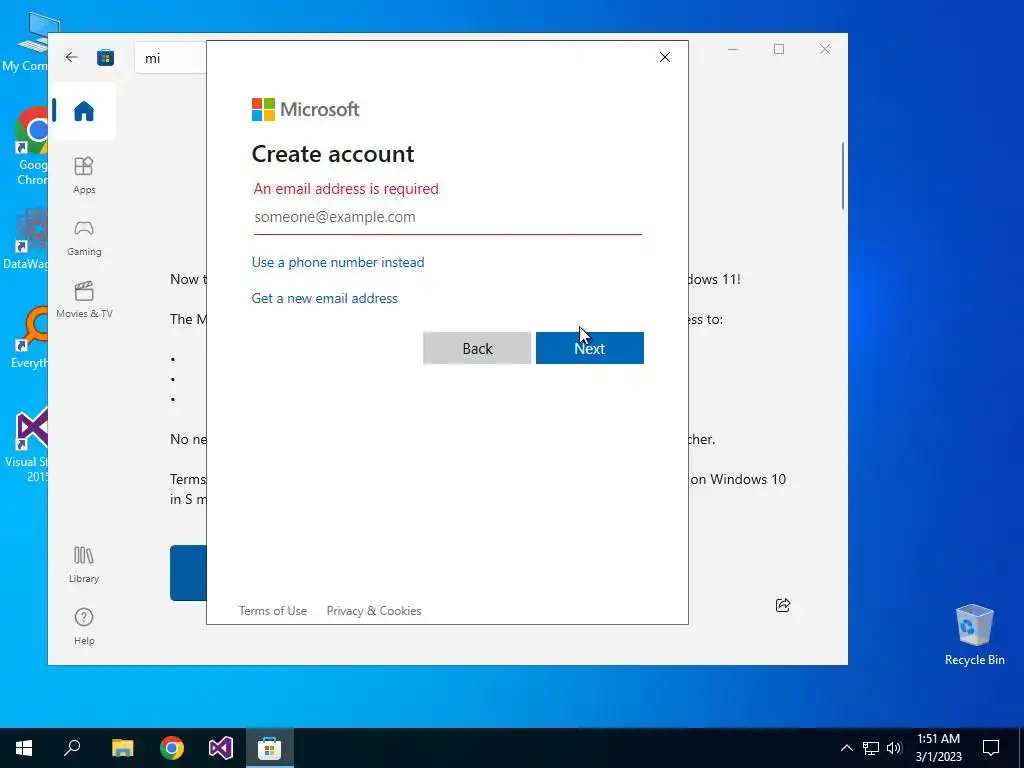Open Library in Store sidebar
Image resolution: width=1024 pixels, height=768 pixels.
tap(84, 565)
